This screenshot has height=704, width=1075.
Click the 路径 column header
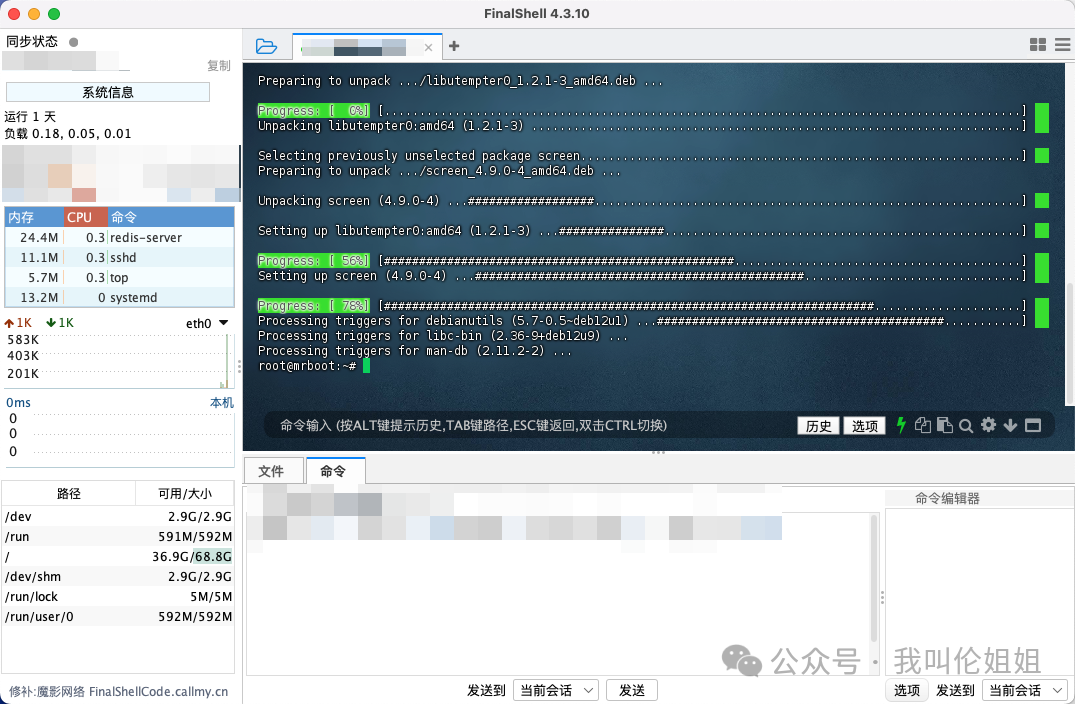pos(69,494)
